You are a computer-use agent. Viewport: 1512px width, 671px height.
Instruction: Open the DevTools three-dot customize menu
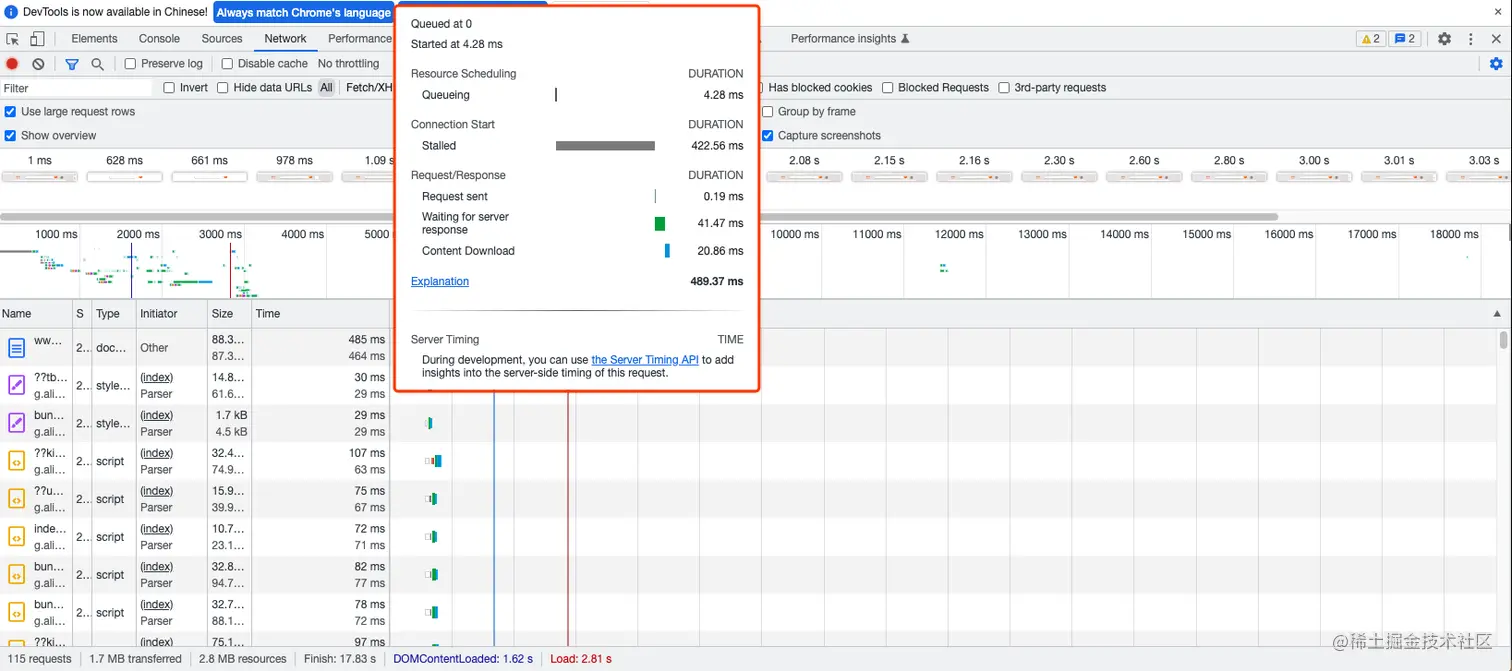tap(1471, 39)
